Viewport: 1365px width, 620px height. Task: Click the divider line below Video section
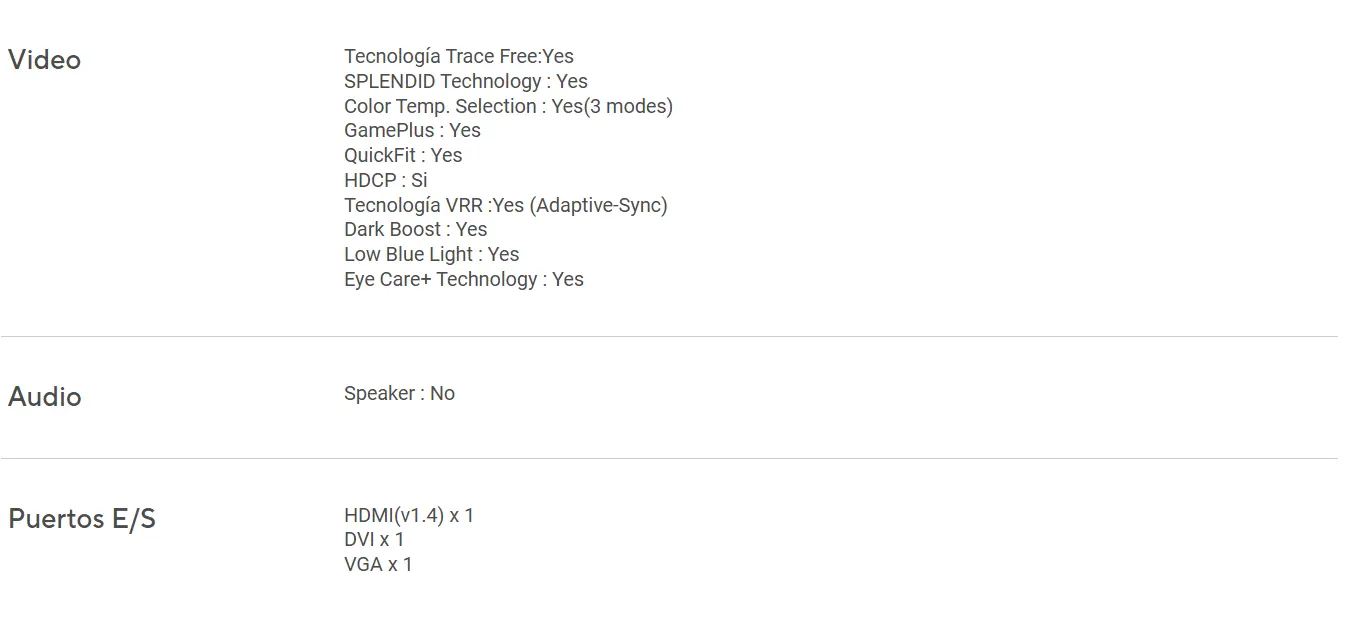click(x=669, y=337)
